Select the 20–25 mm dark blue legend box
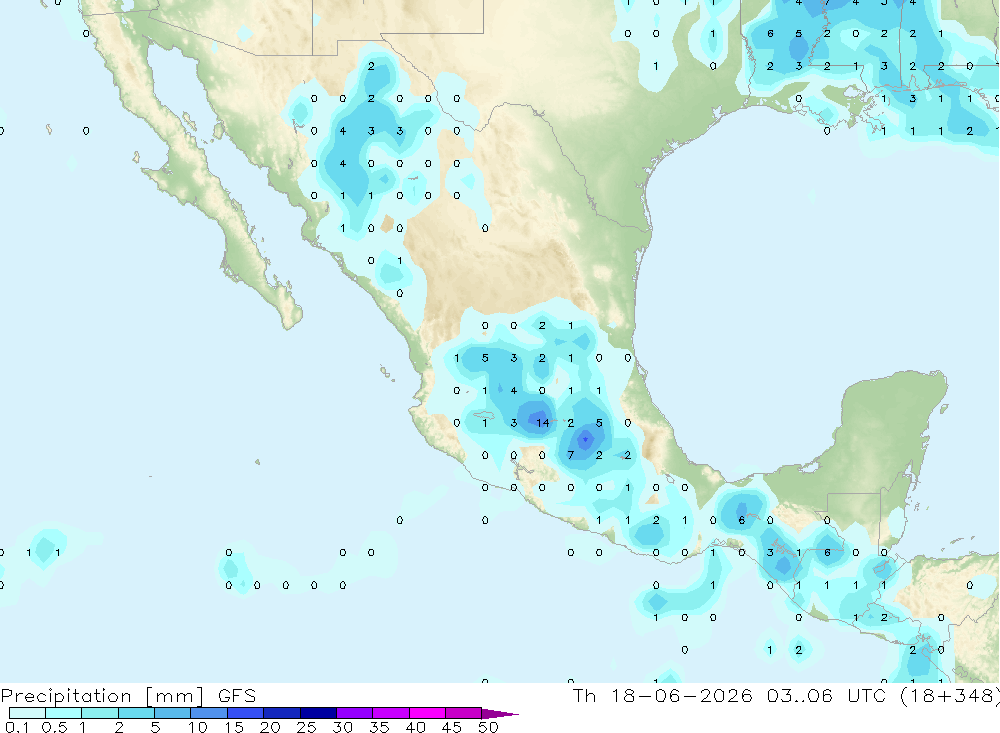Screen dimensions: 1000x733 click(x=282, y=713)
